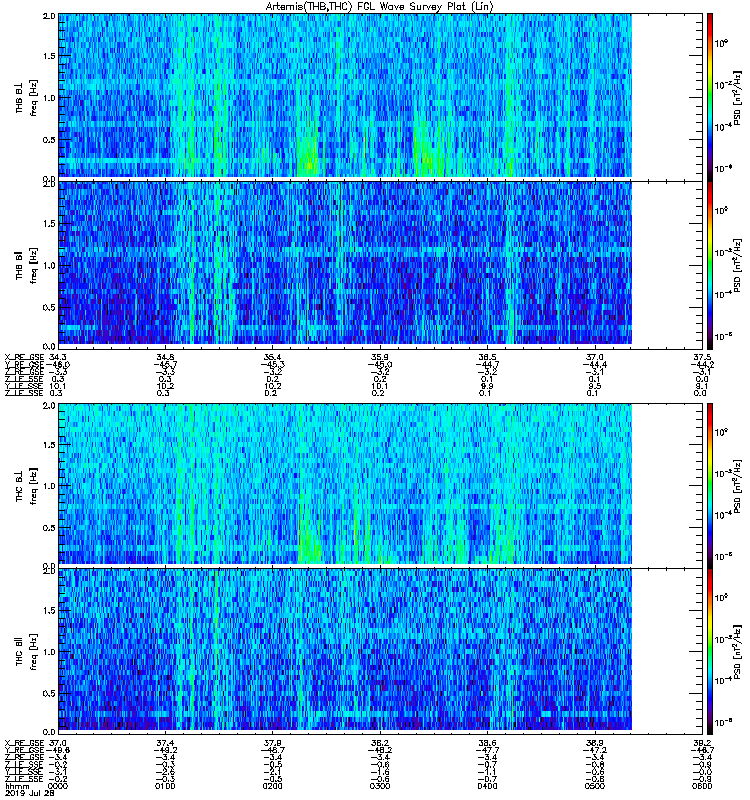Click the "1.5" frequency tick of THB B∥ panel

coord(49,223)
